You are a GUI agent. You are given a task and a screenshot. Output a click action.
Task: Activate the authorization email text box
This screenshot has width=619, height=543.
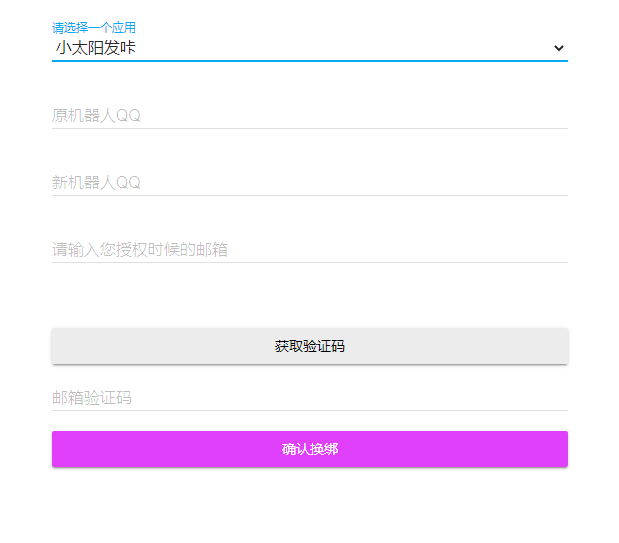tap(309, 249)
